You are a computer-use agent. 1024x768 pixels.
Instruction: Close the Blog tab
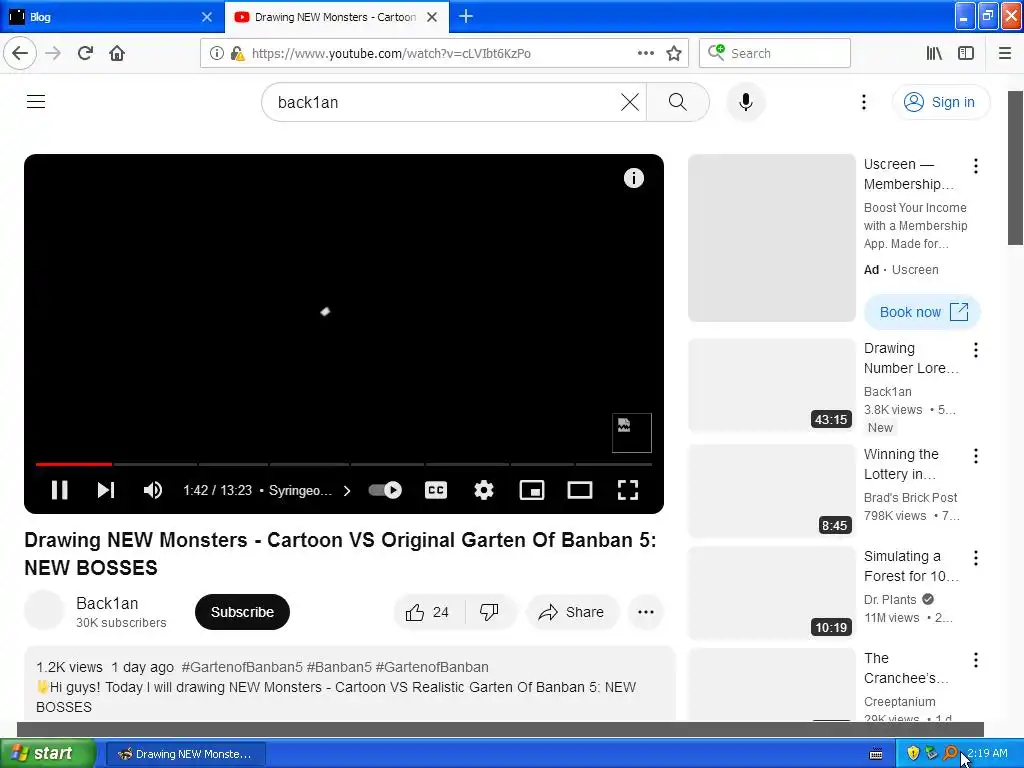point(207,17)
